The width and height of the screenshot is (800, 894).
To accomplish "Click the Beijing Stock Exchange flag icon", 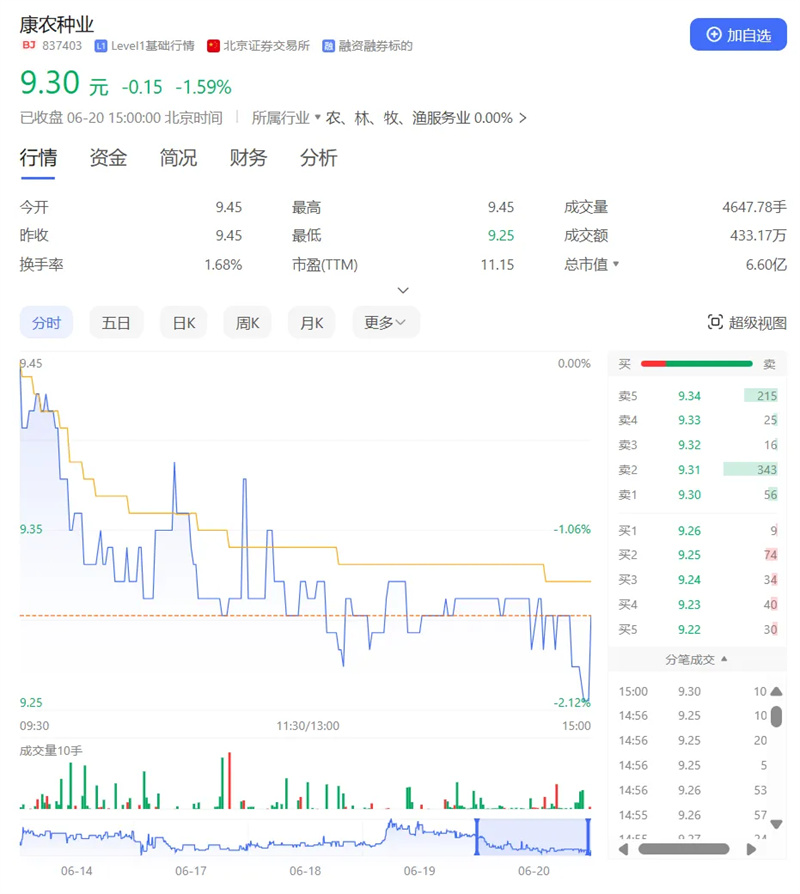I will pyautogui.click(x=213, y=46).
